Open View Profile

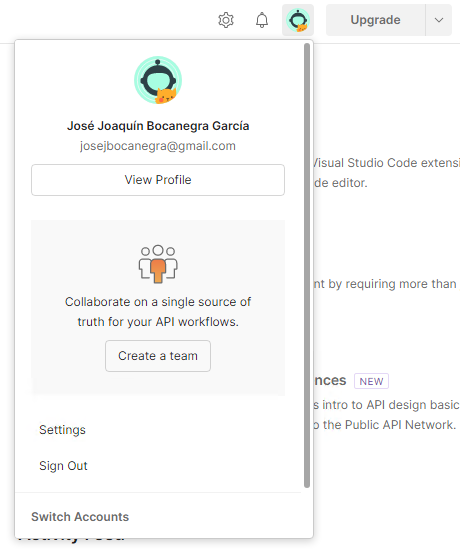[158, 180]
